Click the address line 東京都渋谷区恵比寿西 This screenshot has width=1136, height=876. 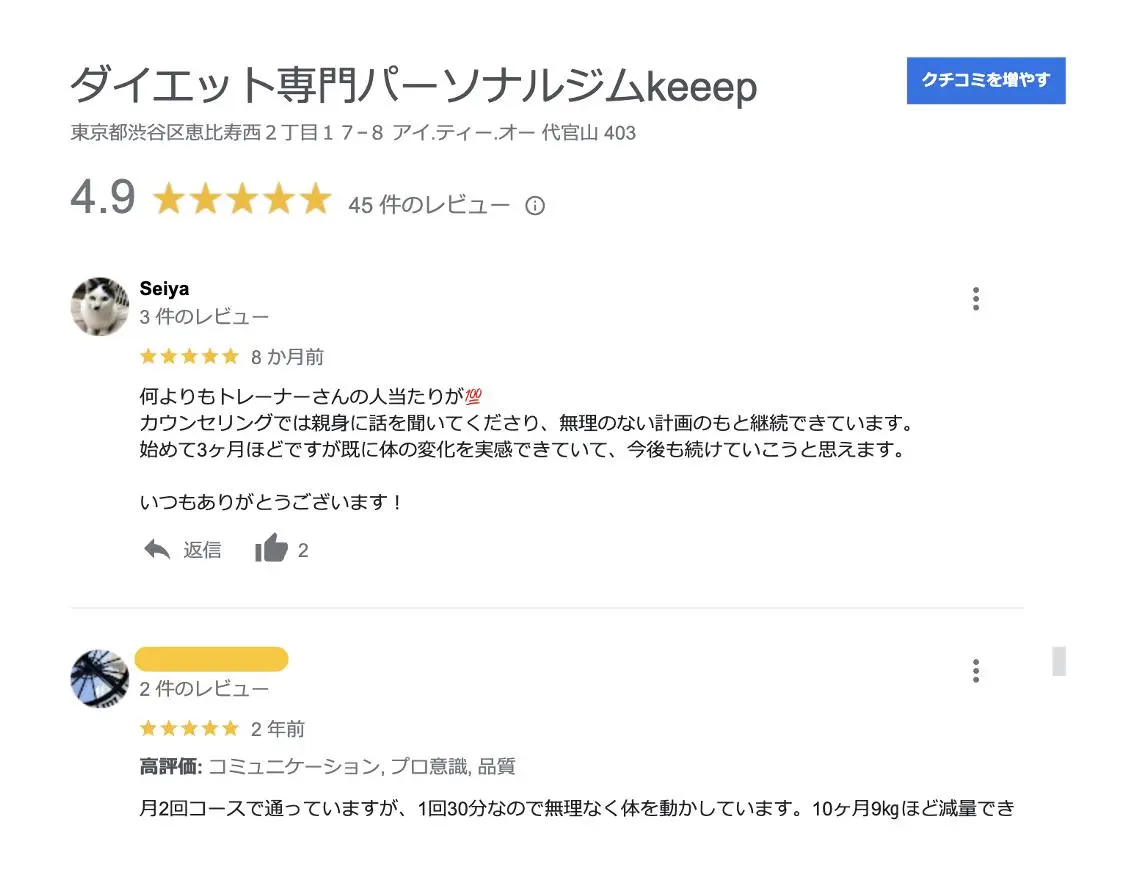click(x=353, y=133)
